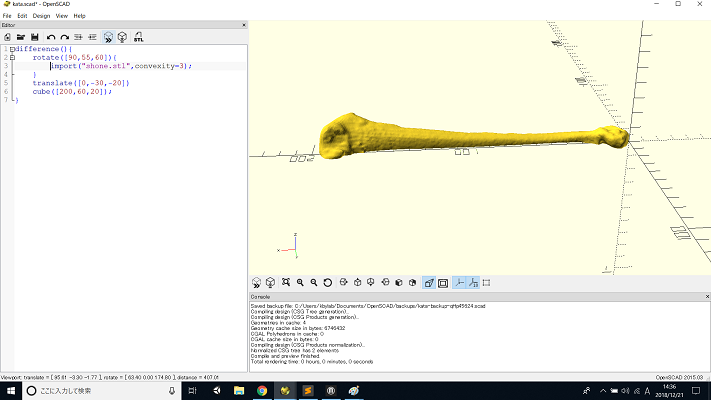Click the import("shone.stl") code line
The width and height of the screenshot is (711, 400).
coord(121,66)
